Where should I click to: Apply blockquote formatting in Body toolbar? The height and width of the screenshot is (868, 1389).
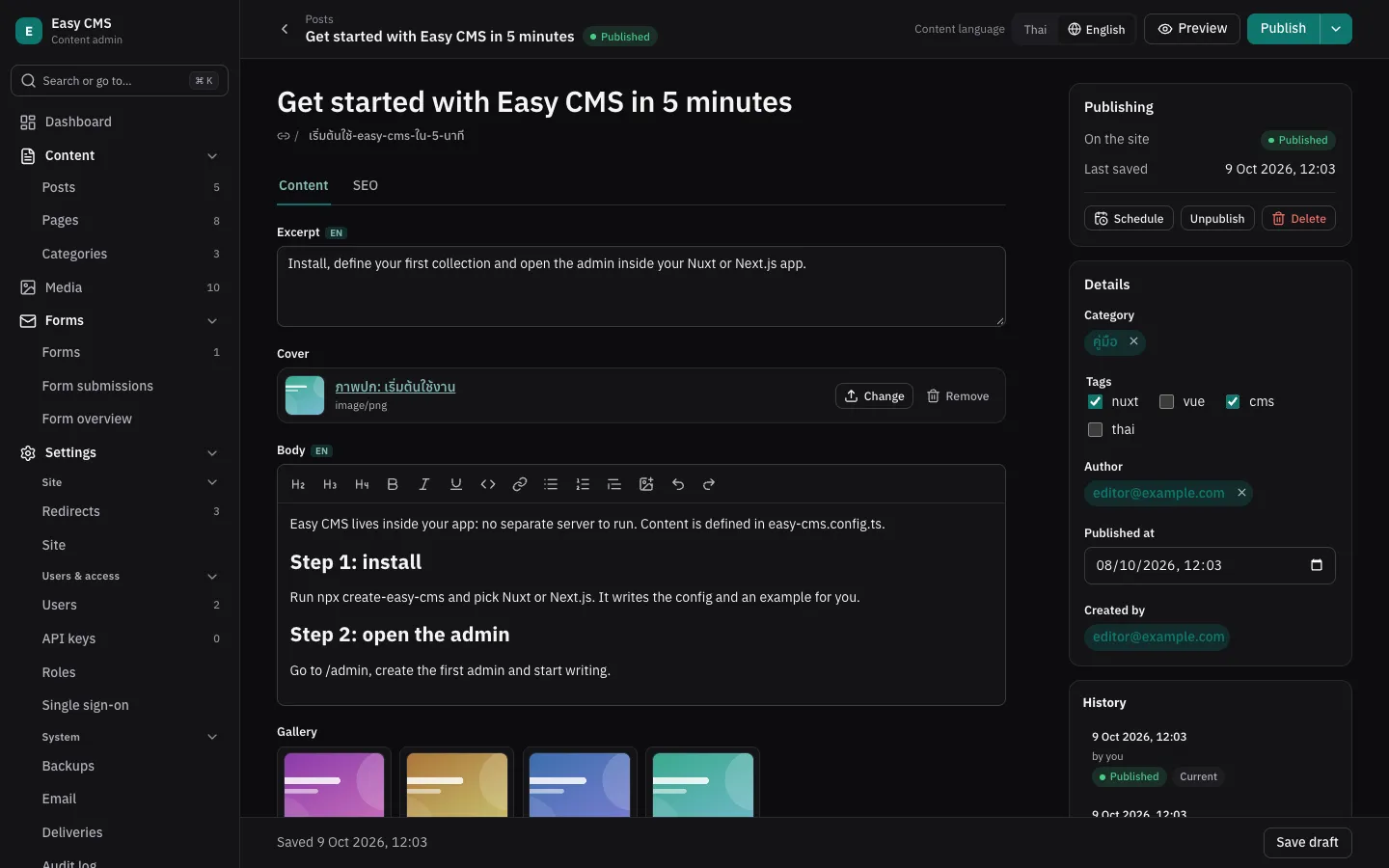tap(614, 484)
